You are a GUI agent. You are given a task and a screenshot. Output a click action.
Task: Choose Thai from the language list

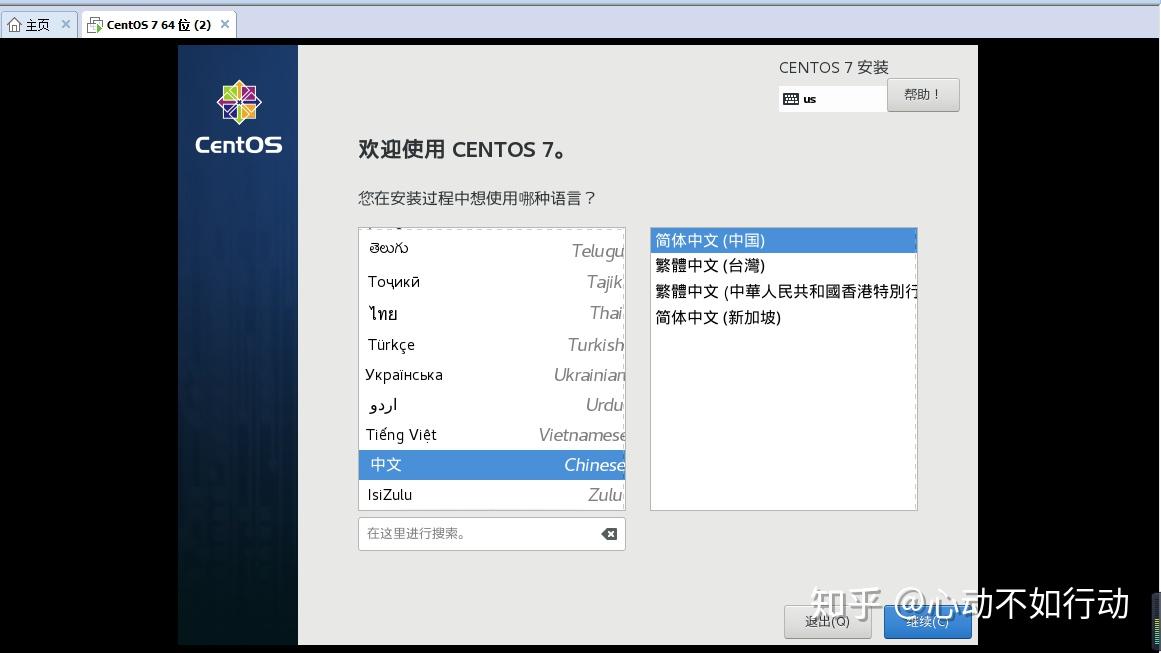click(492, 313)
